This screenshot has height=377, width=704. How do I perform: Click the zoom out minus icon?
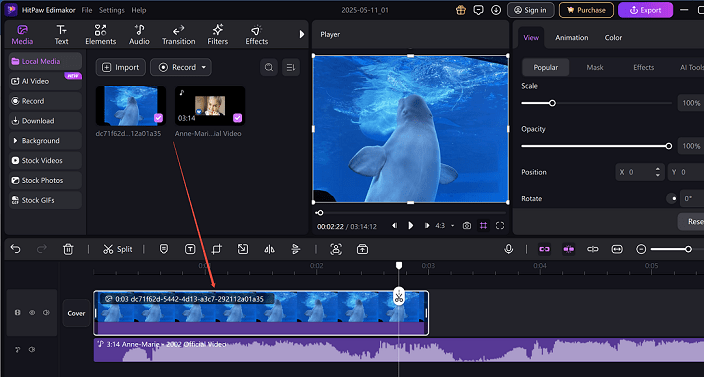coord(642,249)
